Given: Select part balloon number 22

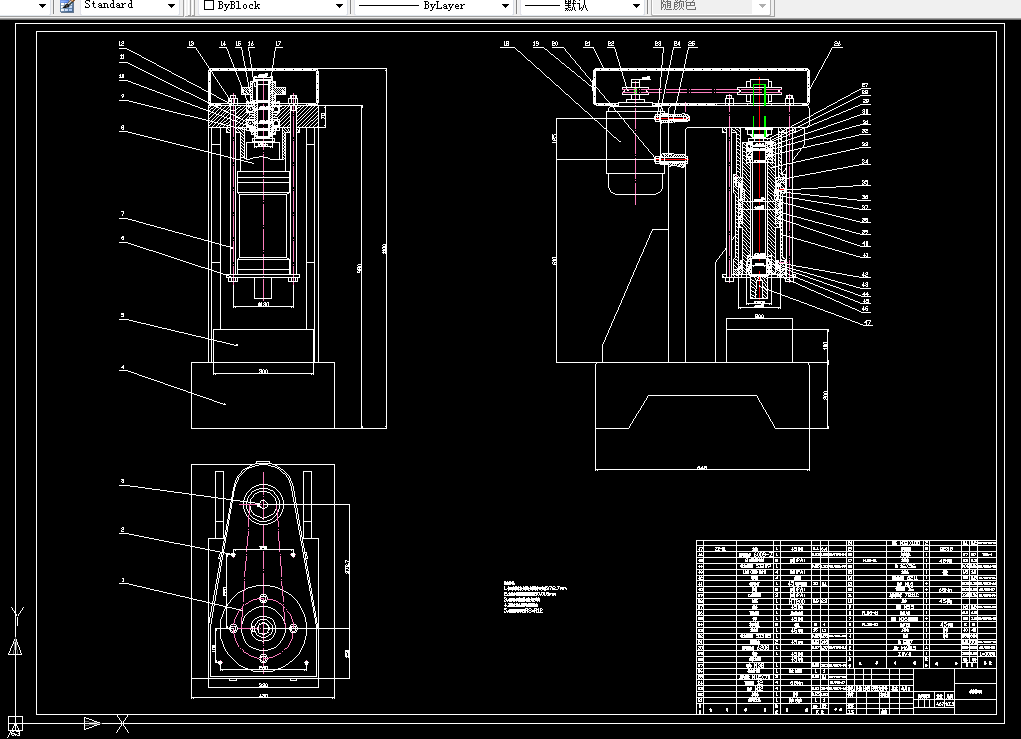Looking at the screenshot, I should pos(611,44).
